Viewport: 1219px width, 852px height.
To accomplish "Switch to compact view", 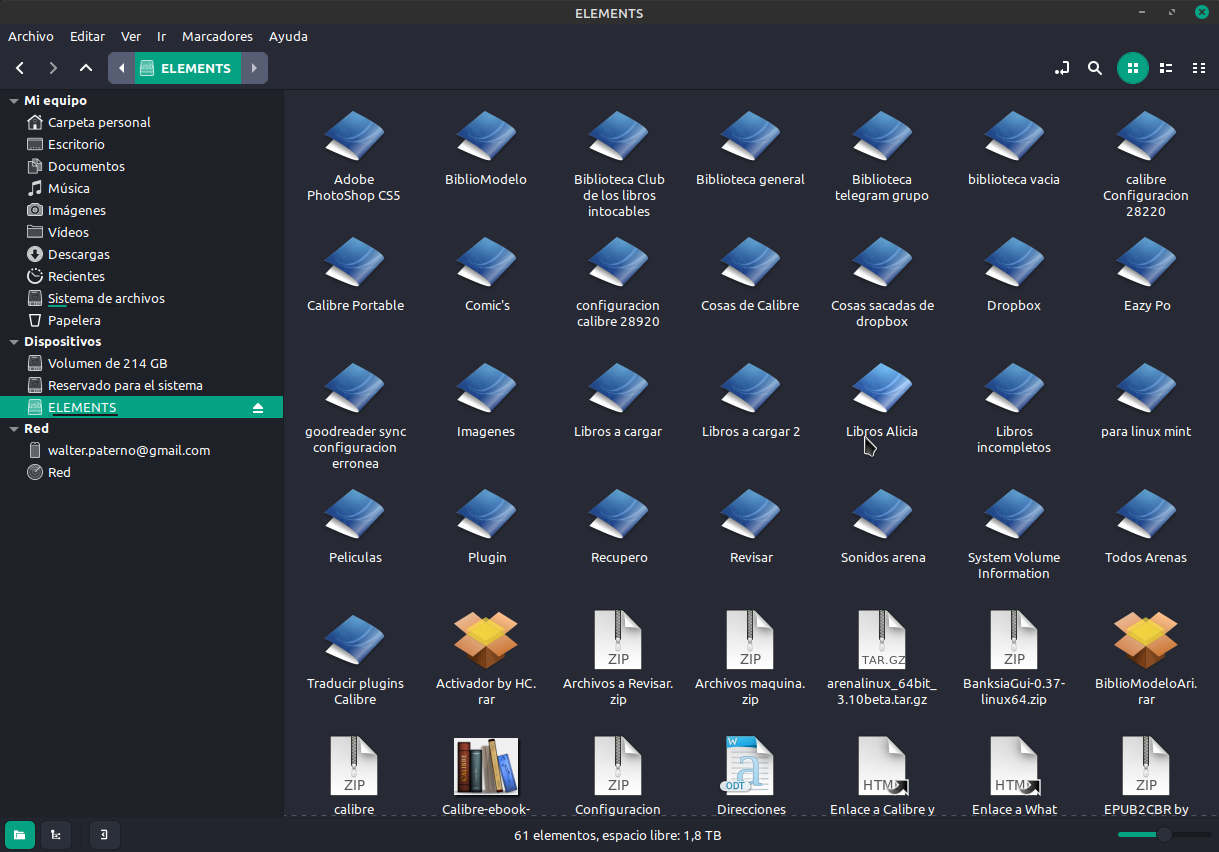I will tap(1198, 68).
